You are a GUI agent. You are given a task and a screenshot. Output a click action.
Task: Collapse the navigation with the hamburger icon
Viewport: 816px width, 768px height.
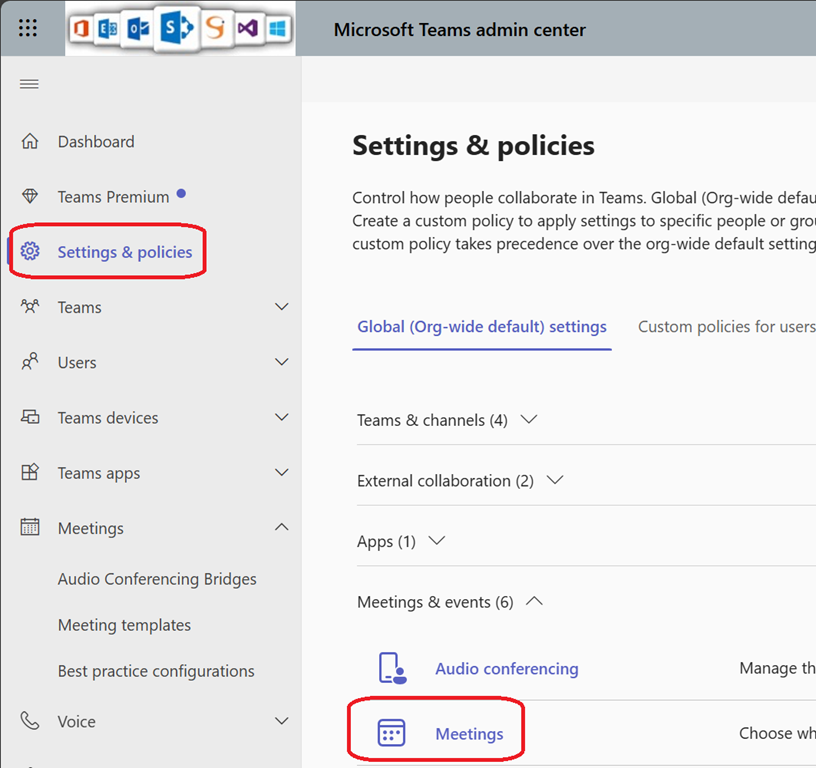click(29, 84)
